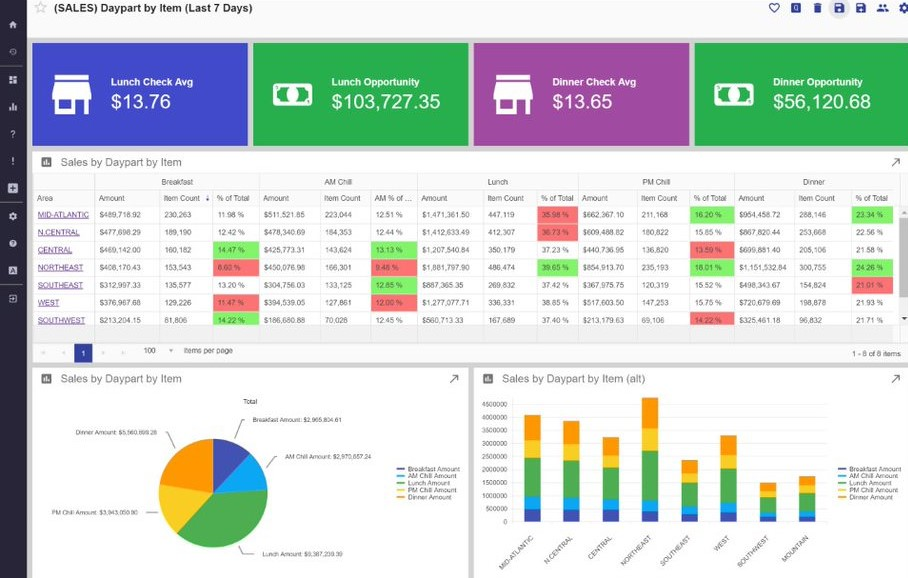
Task: Delete the dashboard using the trash icon
Action: coord(818,9)
